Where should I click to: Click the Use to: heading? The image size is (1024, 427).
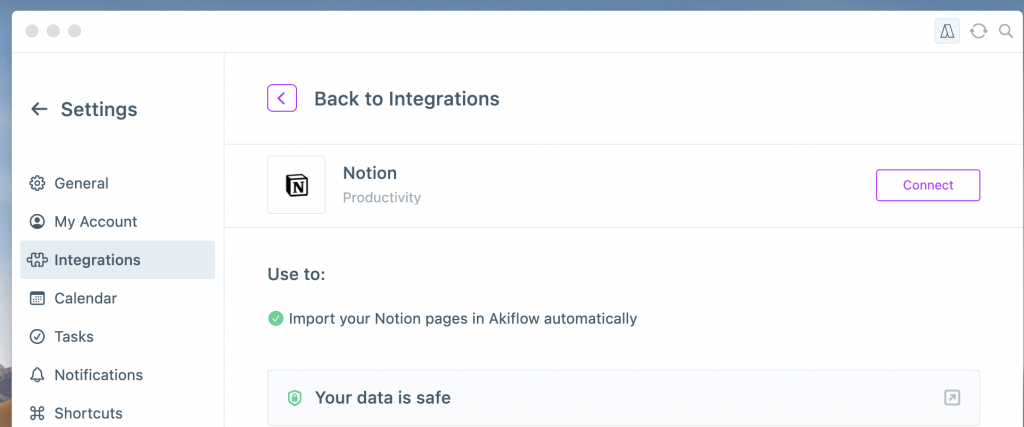(296, 274)
